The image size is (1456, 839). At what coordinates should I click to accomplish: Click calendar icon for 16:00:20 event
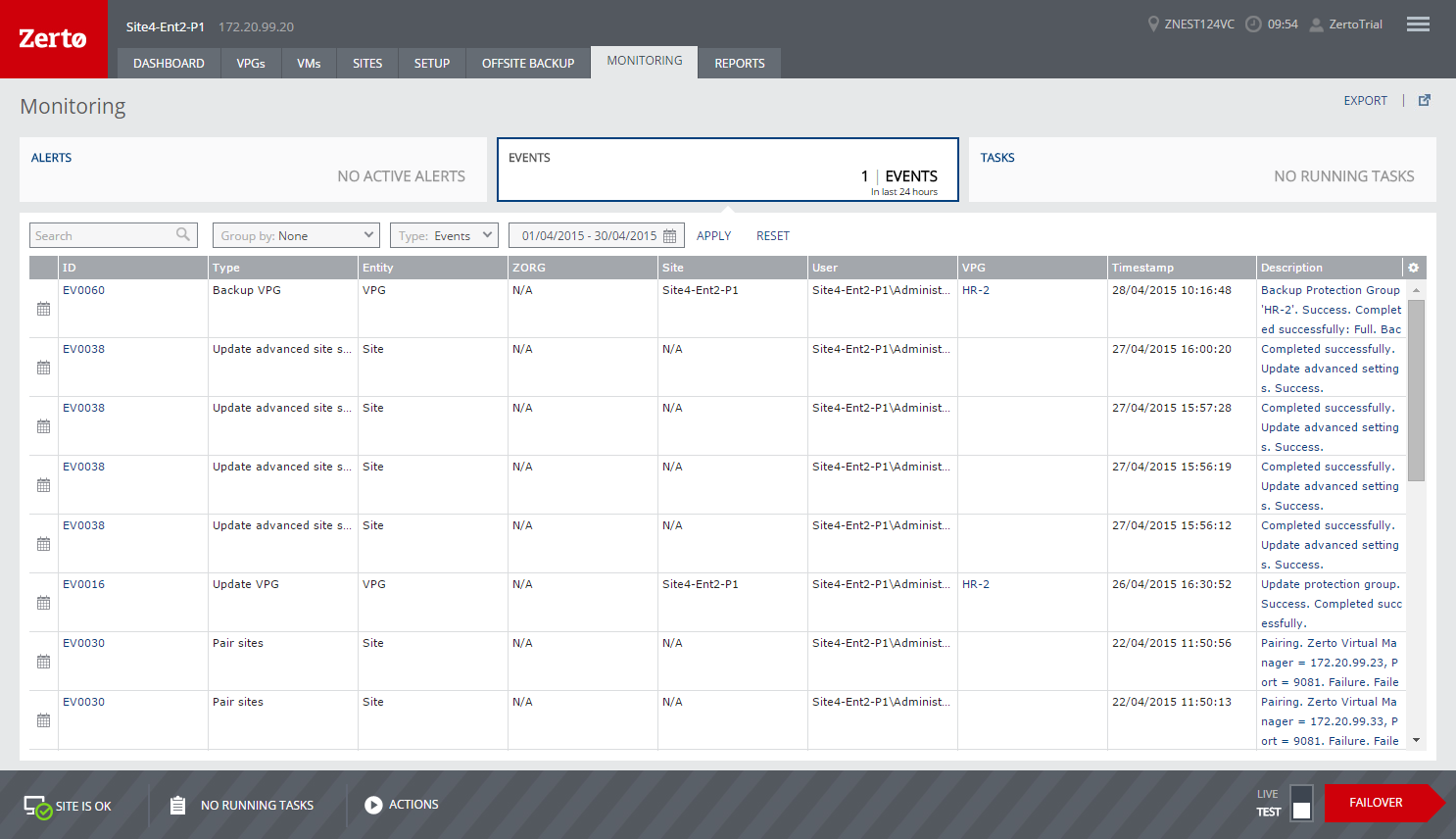43,368
